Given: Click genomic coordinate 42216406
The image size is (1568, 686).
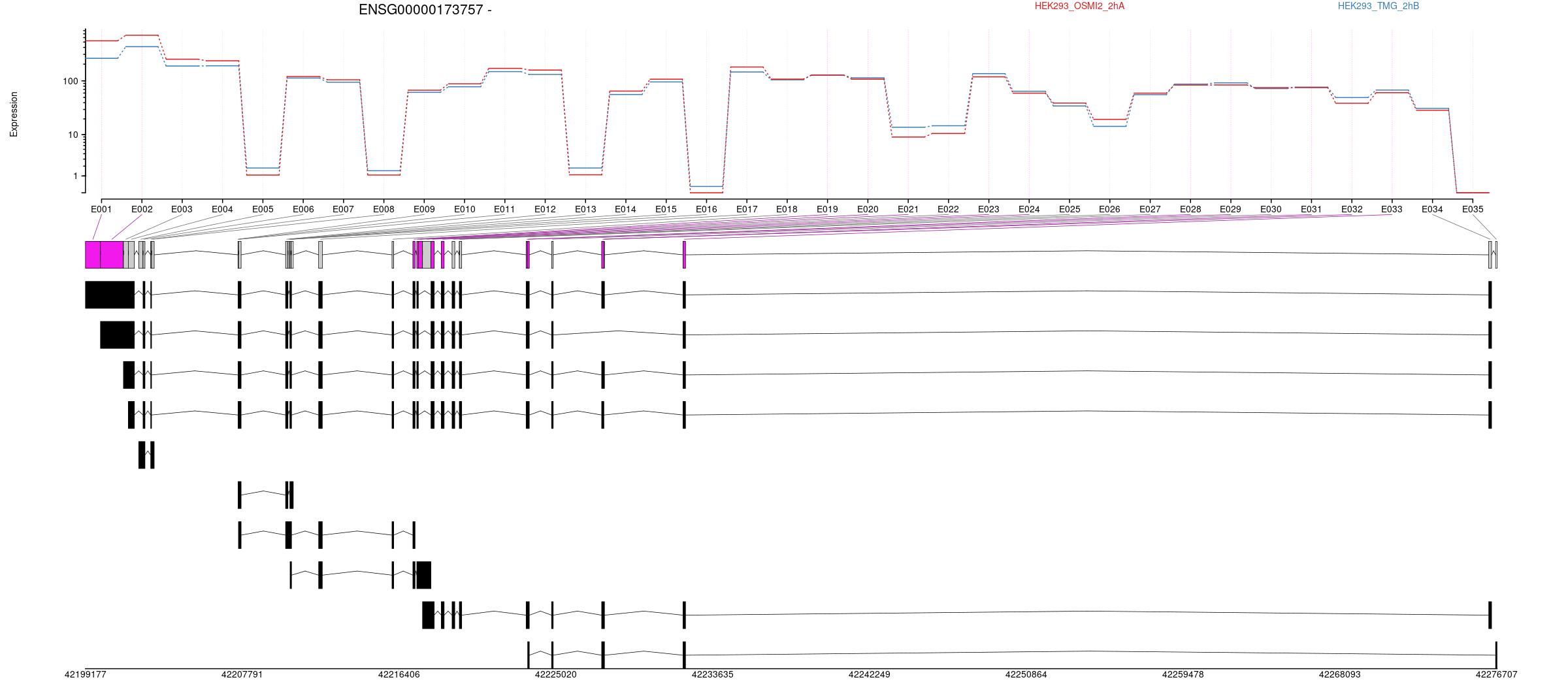Looking at the screenshot, I should (x=399, y=674).
